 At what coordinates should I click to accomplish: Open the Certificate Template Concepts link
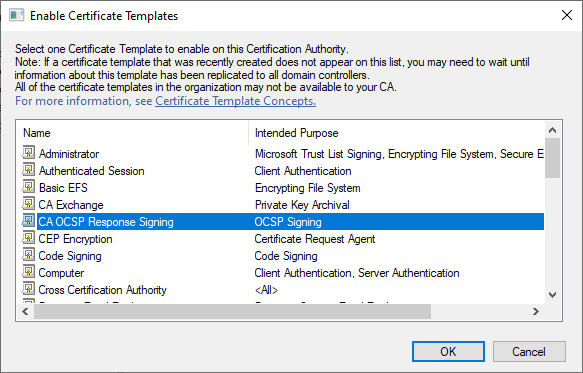pyautogui.click(x=235, y=101)
